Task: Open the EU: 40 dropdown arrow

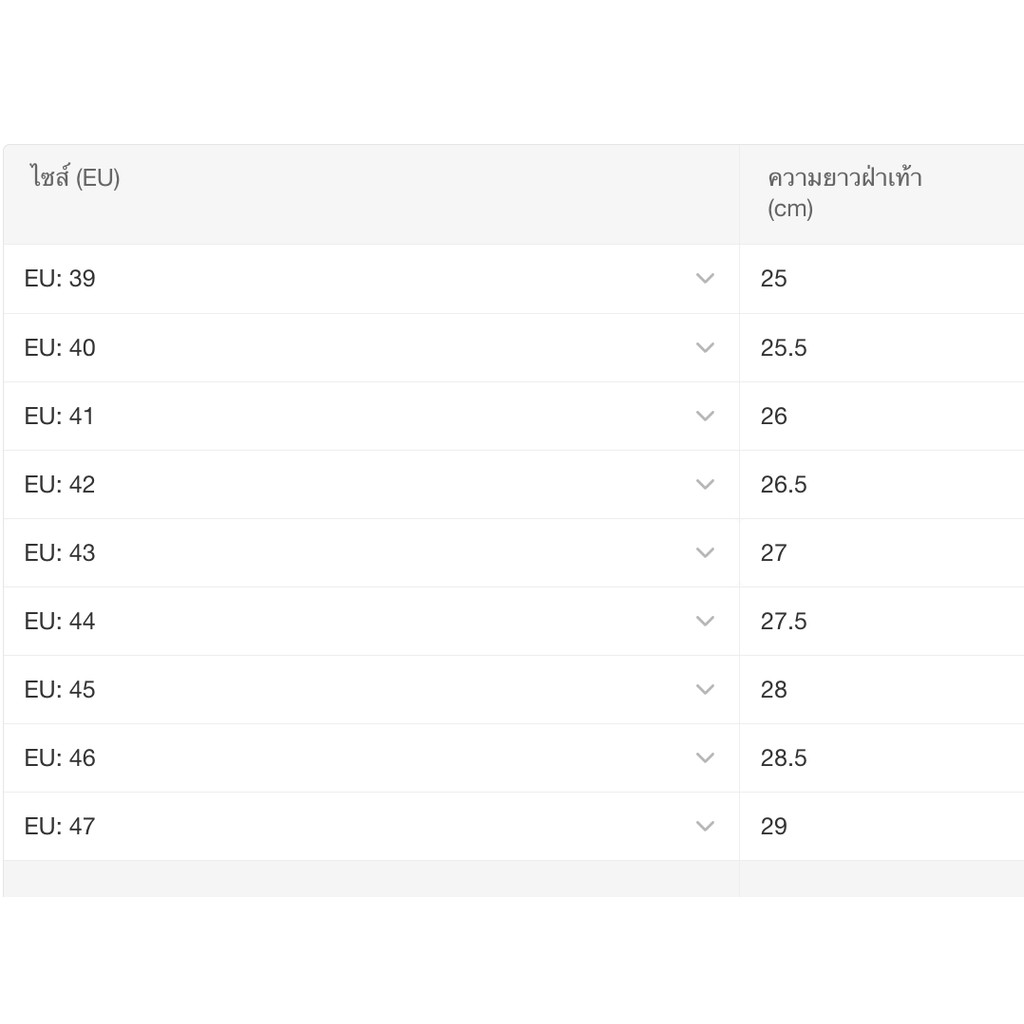Action: (x=705, y=347)
